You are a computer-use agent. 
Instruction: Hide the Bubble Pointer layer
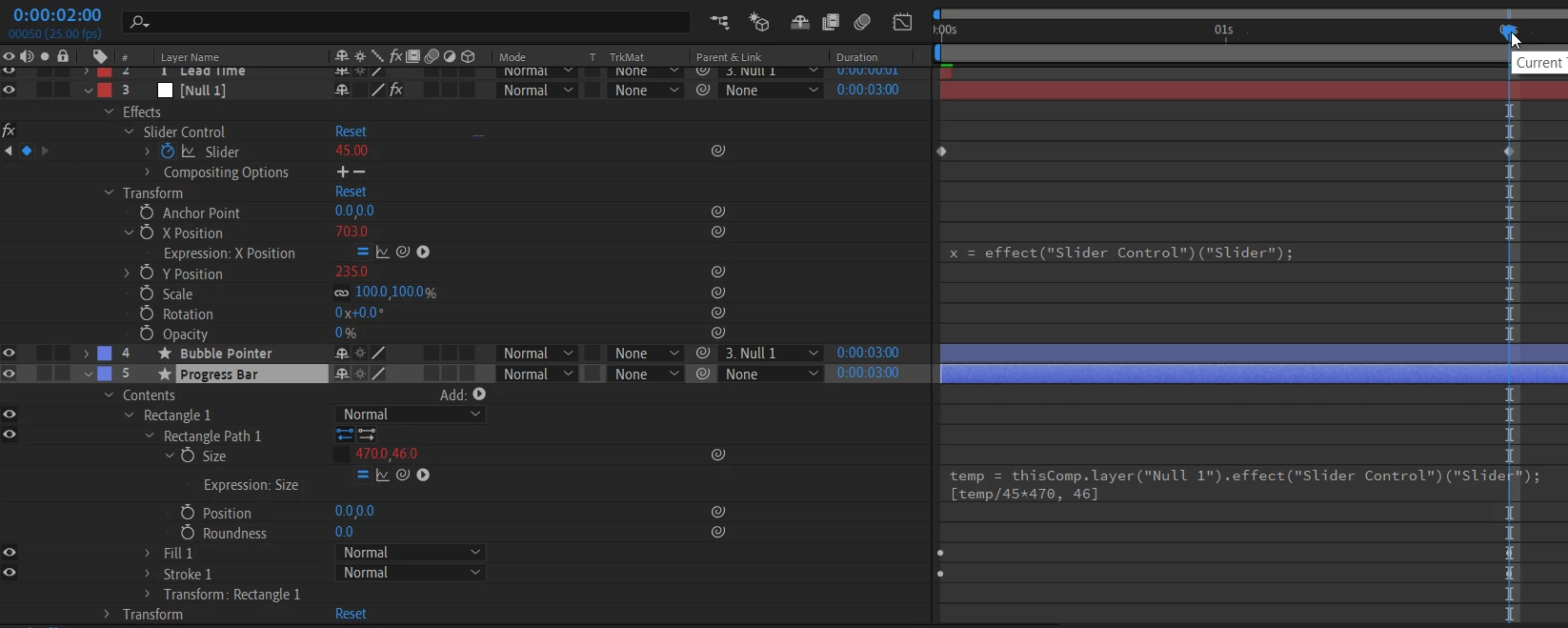coord(10,353)
